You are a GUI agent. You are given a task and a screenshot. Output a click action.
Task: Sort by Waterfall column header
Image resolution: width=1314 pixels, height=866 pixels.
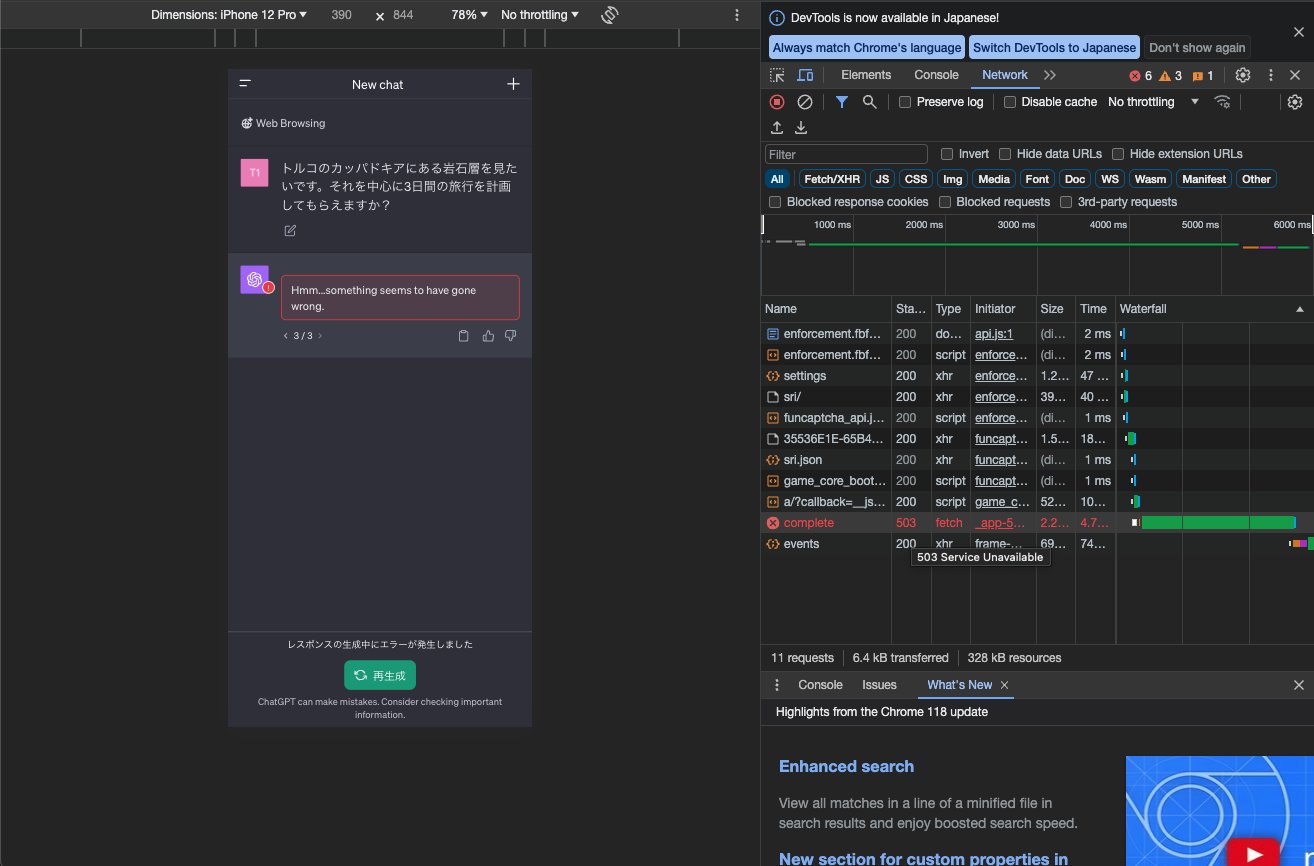[x=1213, y=309]
